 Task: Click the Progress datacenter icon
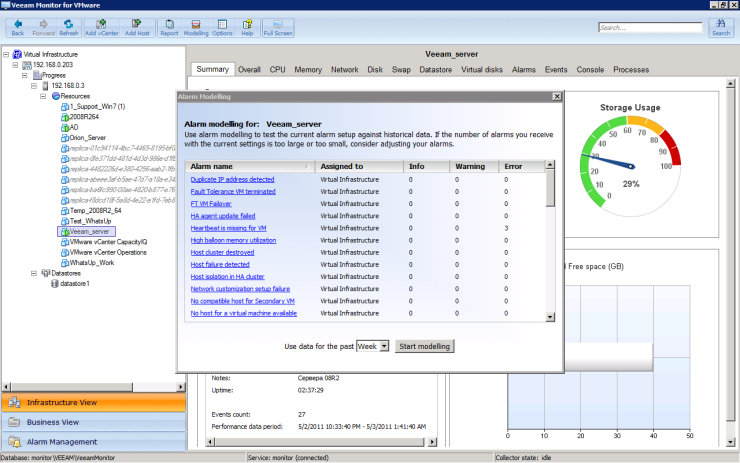tap(37, 75)
